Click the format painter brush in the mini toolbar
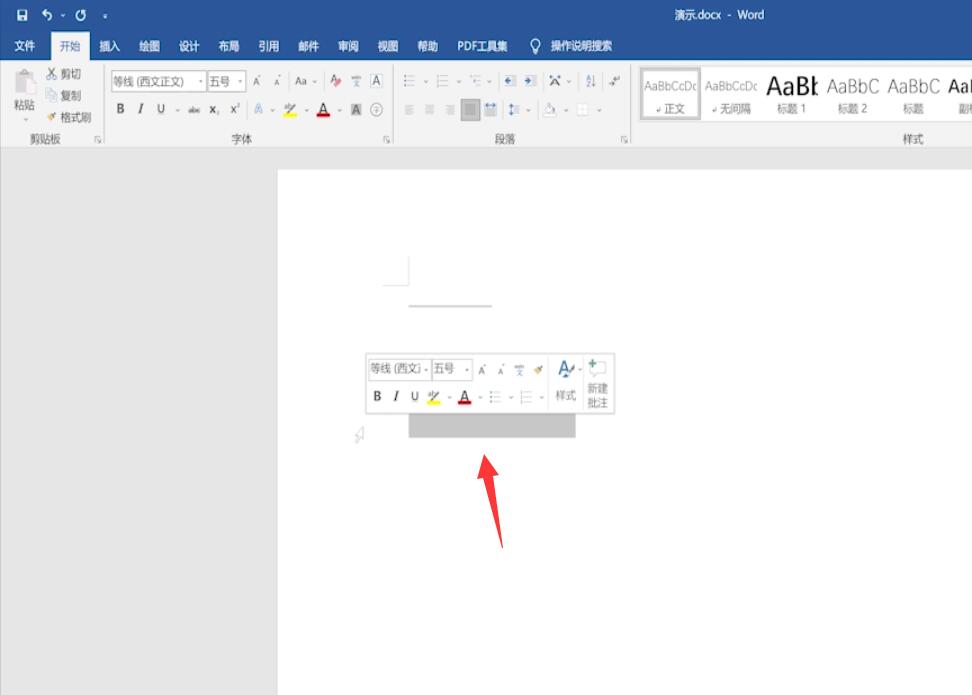This screenshot has width=972, height=695. 538,370
